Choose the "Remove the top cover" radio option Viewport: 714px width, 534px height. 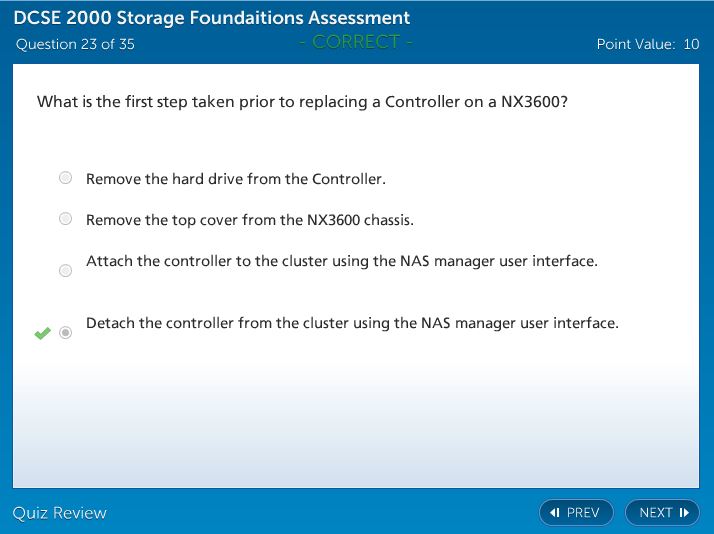(66, 219)
